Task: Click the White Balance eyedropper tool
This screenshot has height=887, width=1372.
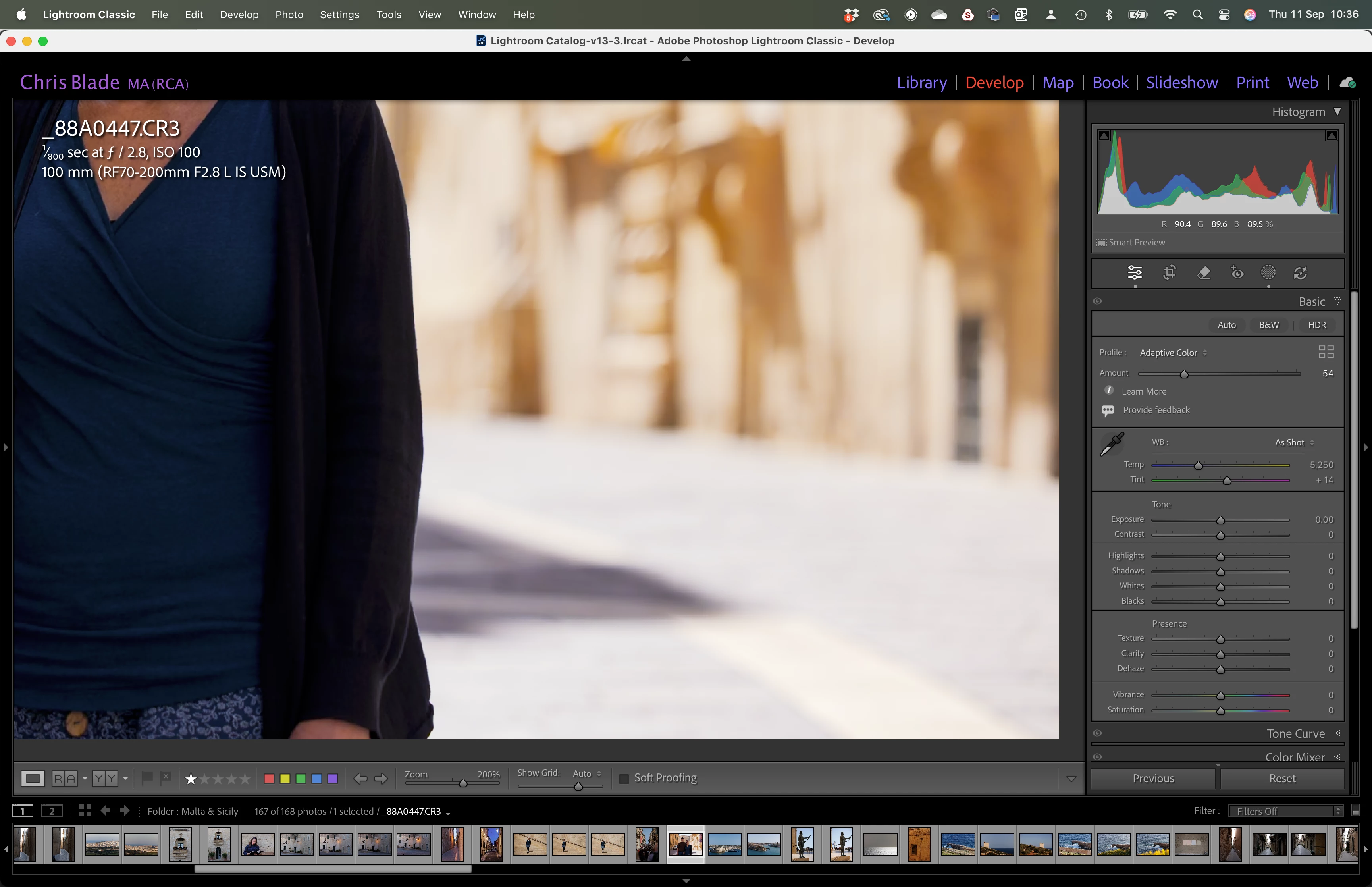Action: point(1112,444)
